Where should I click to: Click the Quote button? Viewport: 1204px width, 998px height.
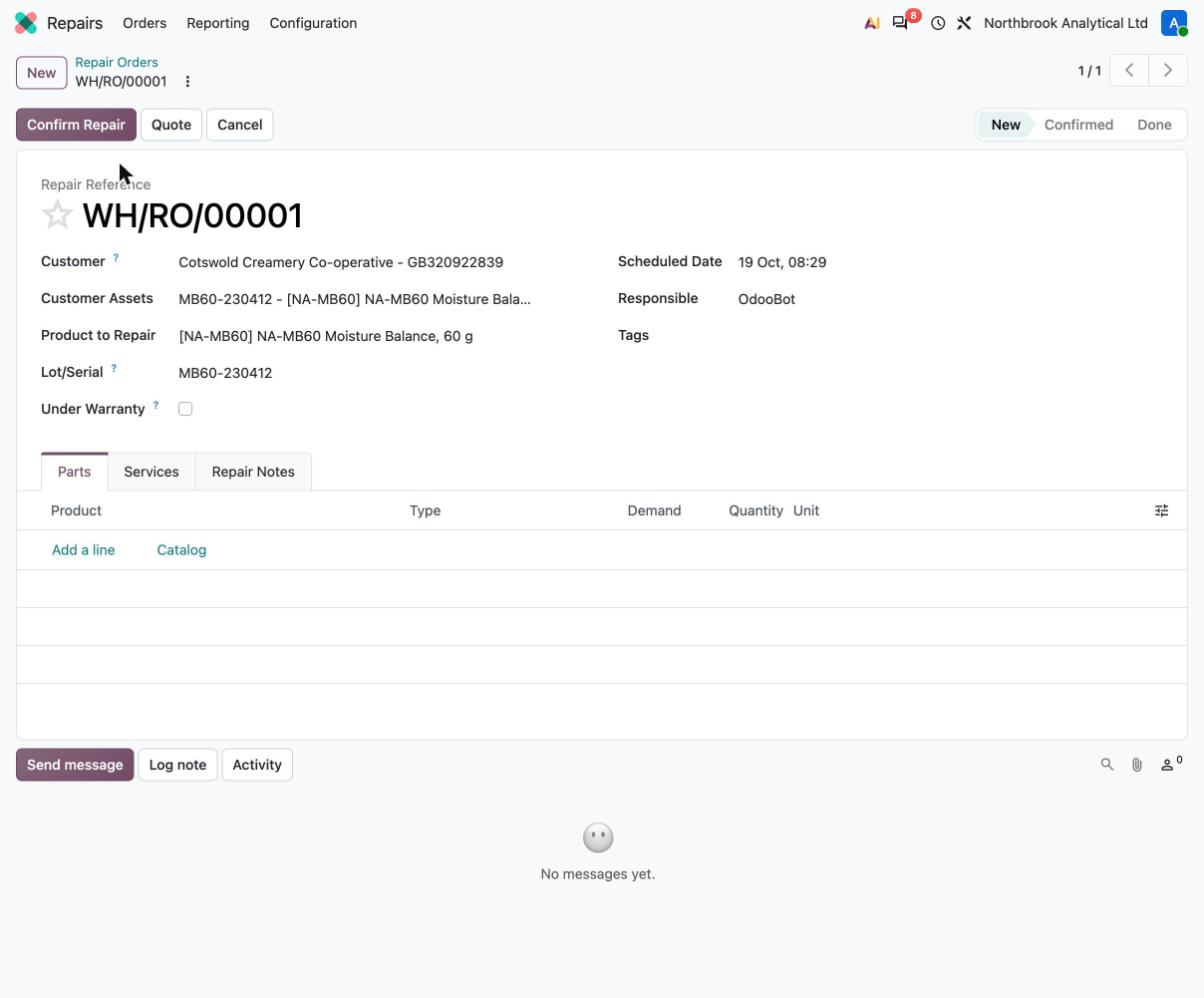click(171, 125)
